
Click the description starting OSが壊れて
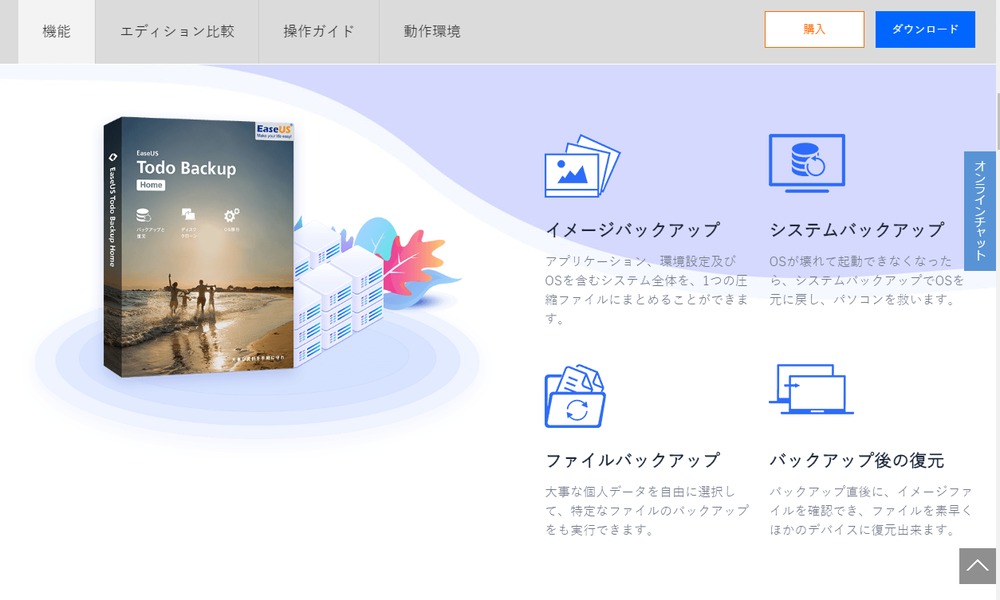[867, 281]
